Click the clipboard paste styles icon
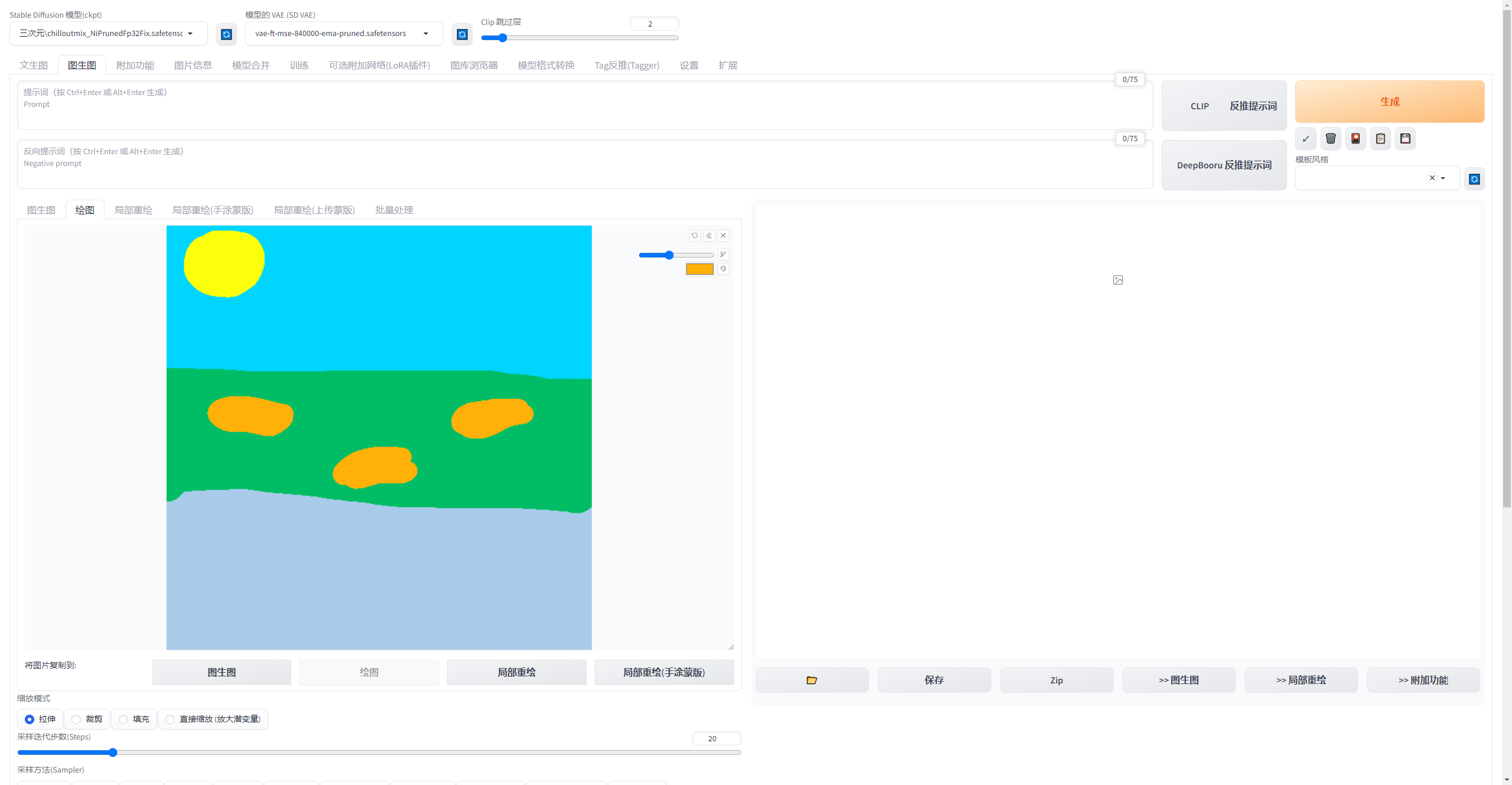The width and height of the screenshot is (1512, 785). [x=1380, y=139]
